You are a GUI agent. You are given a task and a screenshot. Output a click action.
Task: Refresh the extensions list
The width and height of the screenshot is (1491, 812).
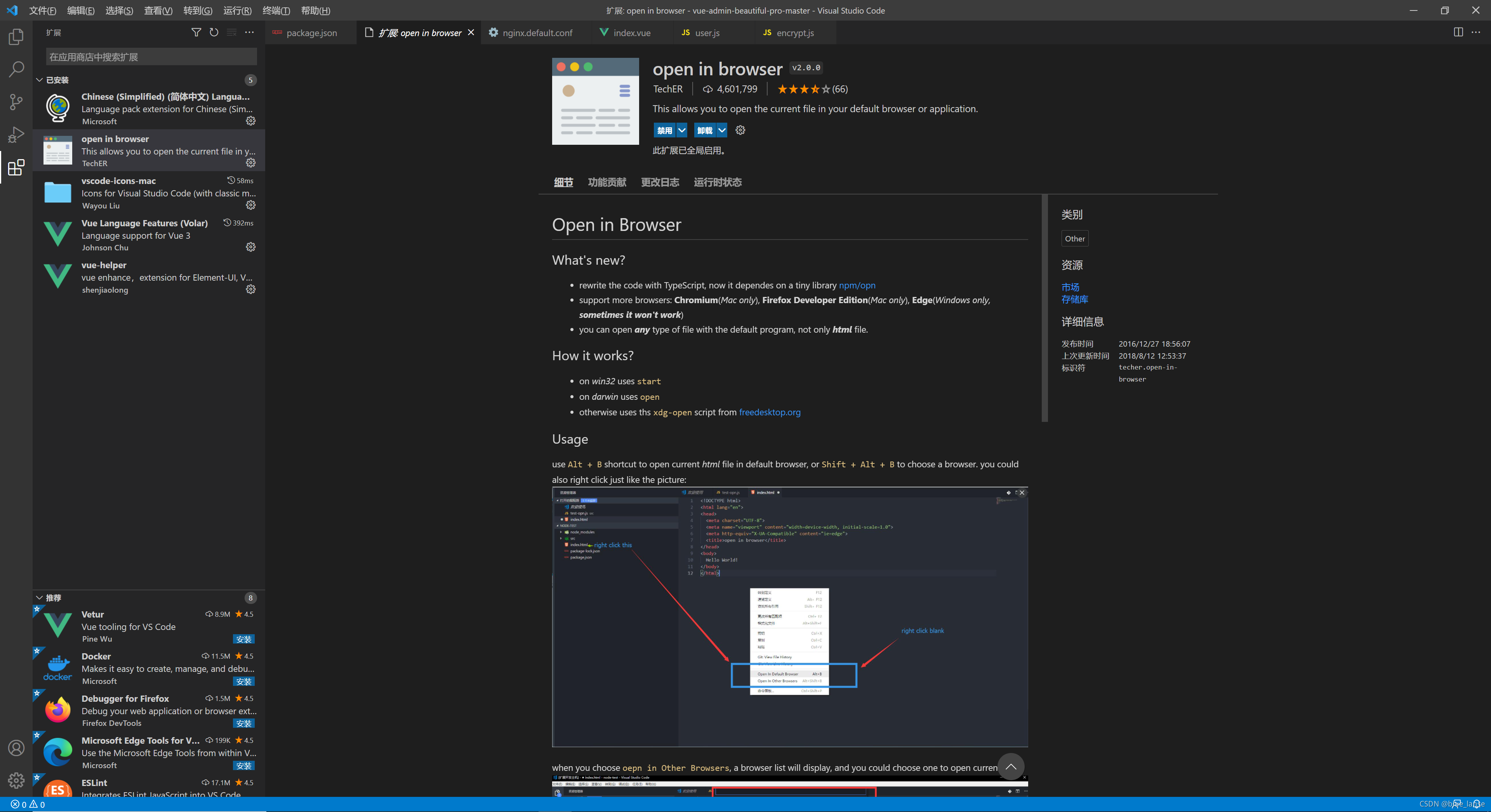(214, 33)
